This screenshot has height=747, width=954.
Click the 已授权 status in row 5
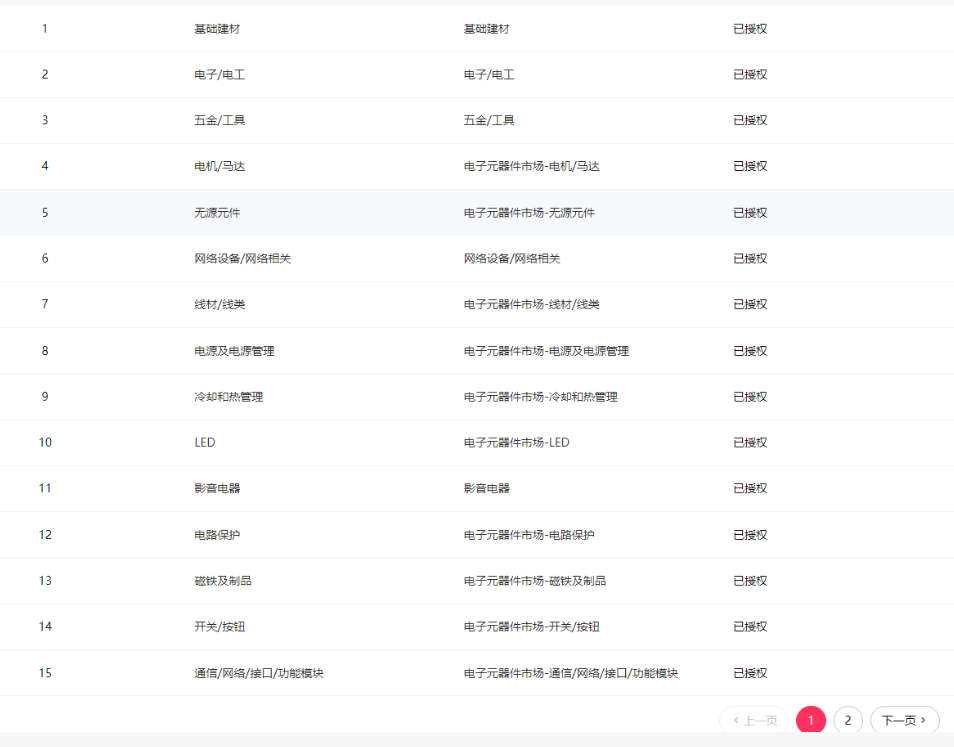[750, 213]
